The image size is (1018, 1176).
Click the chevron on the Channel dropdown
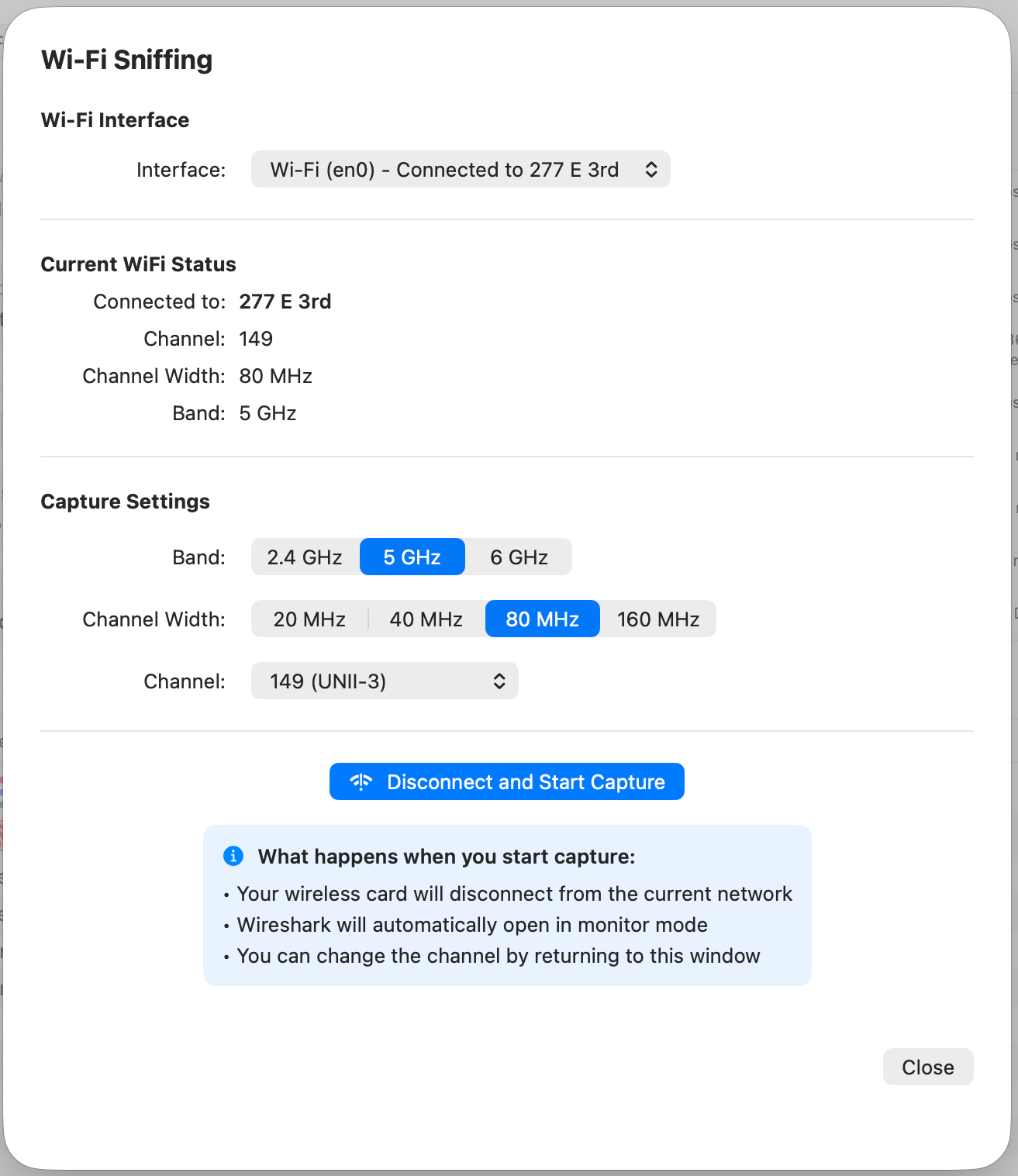pyautogui.click(x=501, y=681)
